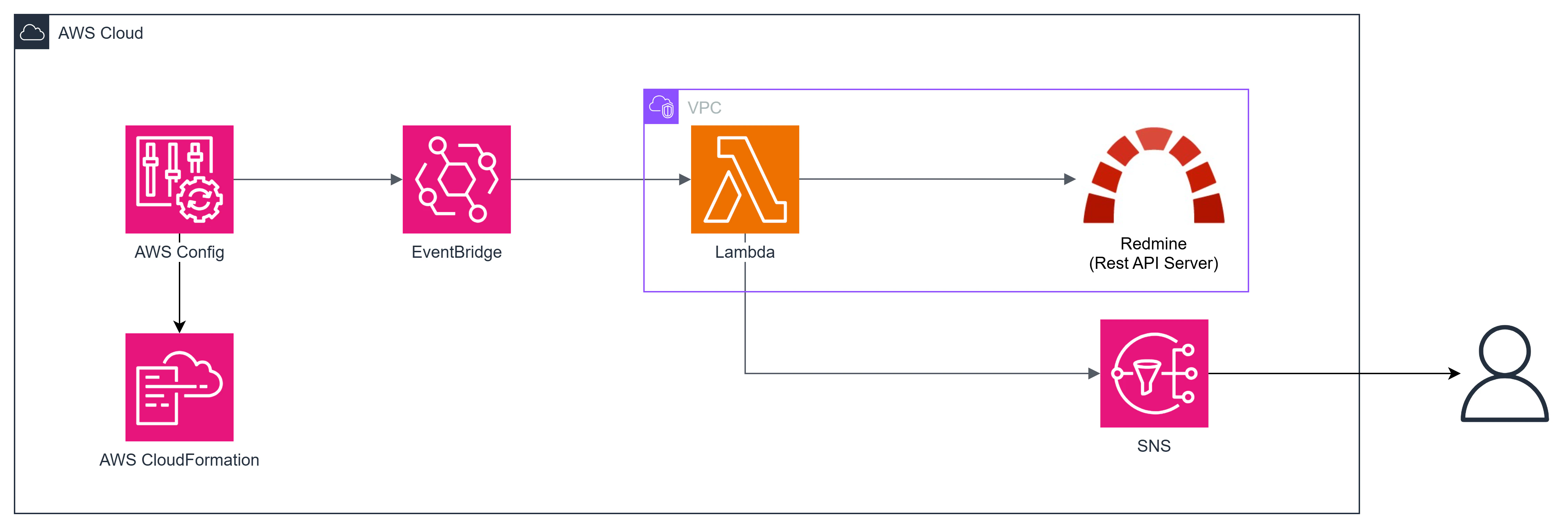
Task: Select the orange Lambda function icon
Action: tap(744, 179)
